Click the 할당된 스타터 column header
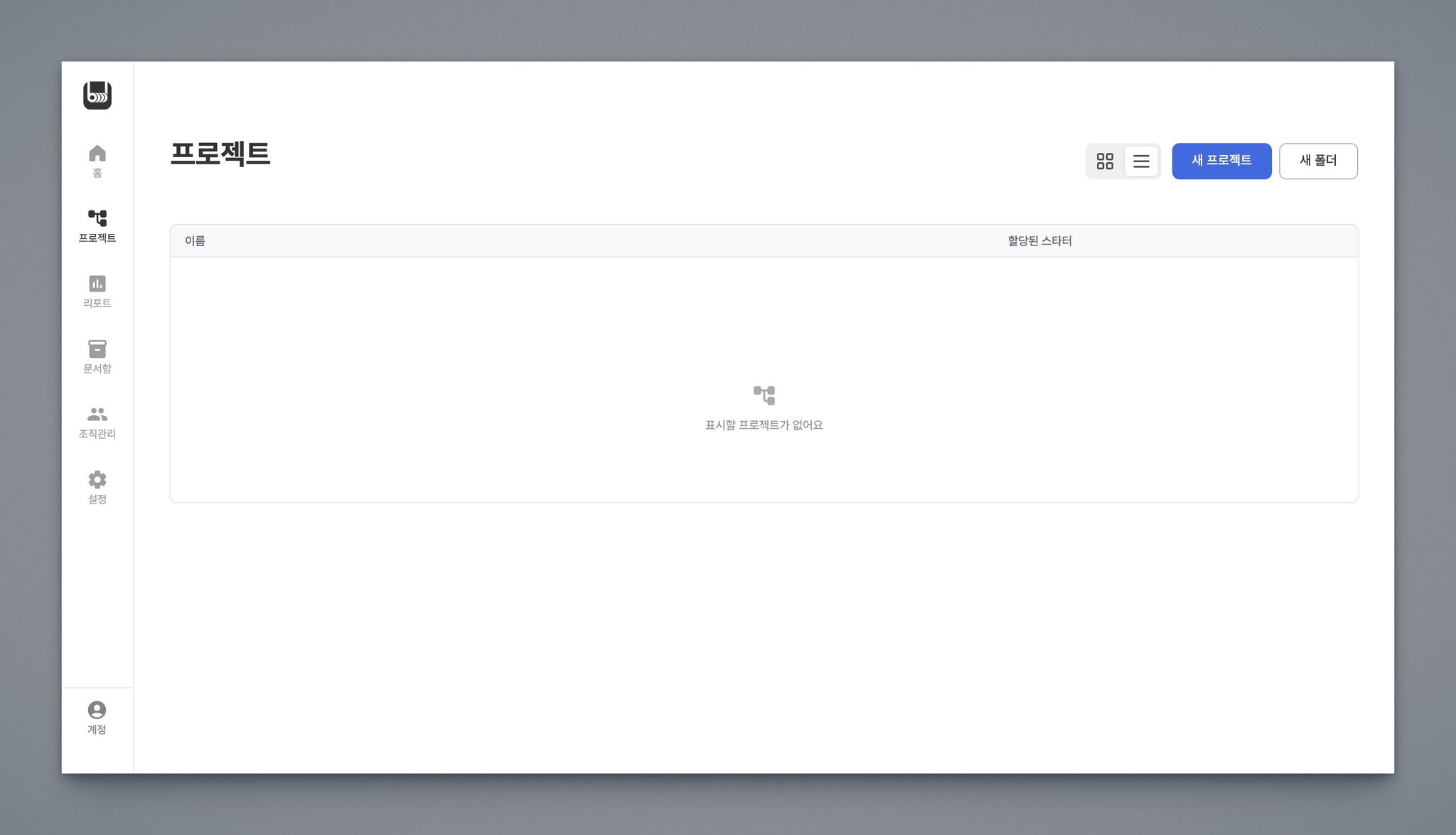Viewport: 1456px width, 835px height. [x=1039, y=241]
